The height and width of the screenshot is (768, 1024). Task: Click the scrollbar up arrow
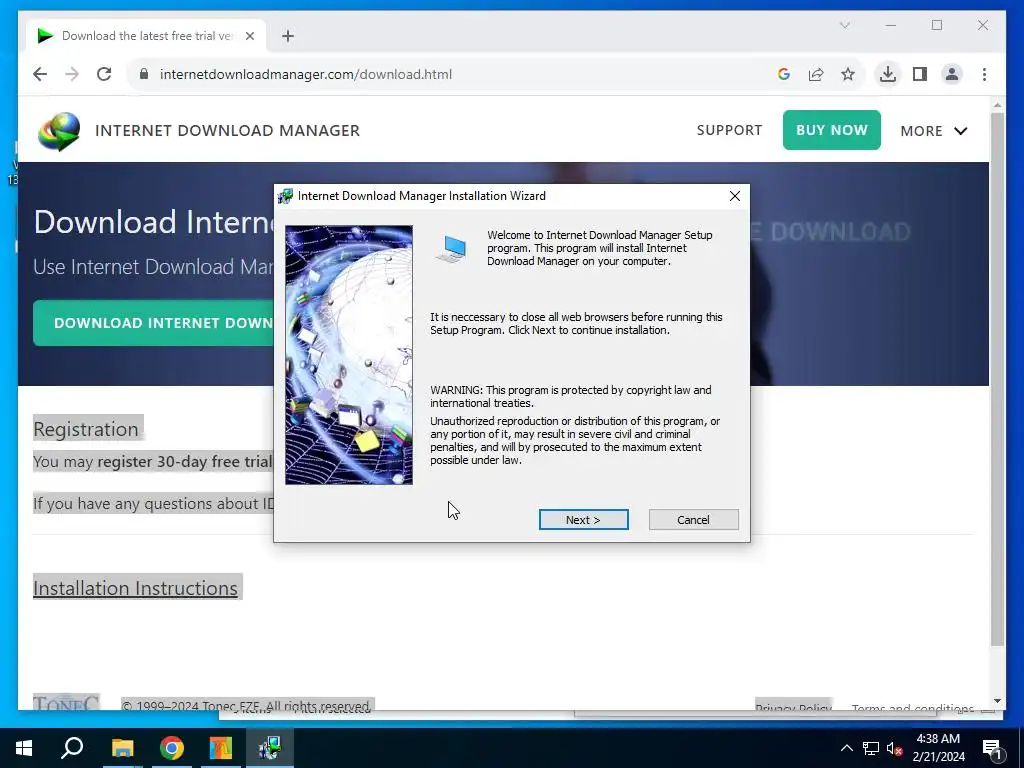[997, 105]
